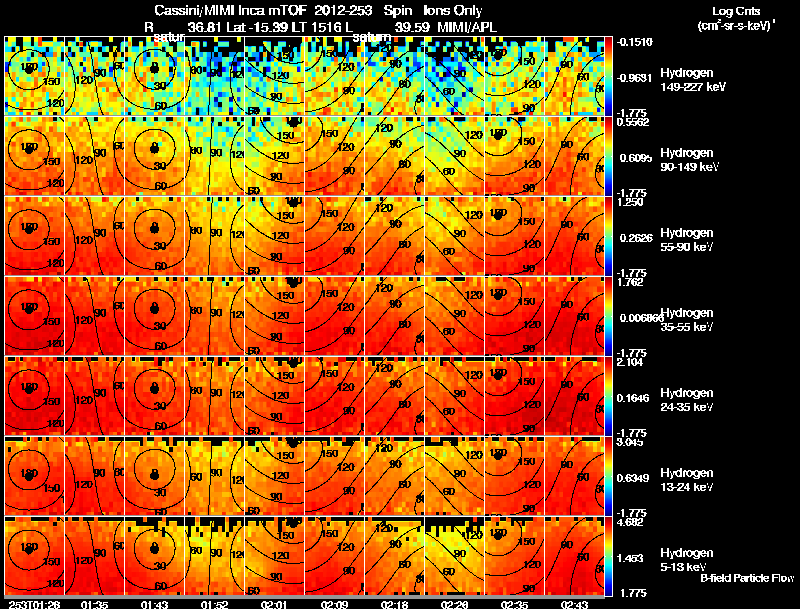The width and height of the screenshot is (800, 609).
Task: Click the Cassini/MIMI Inca mTOF title text
Action: coord(229,10)
